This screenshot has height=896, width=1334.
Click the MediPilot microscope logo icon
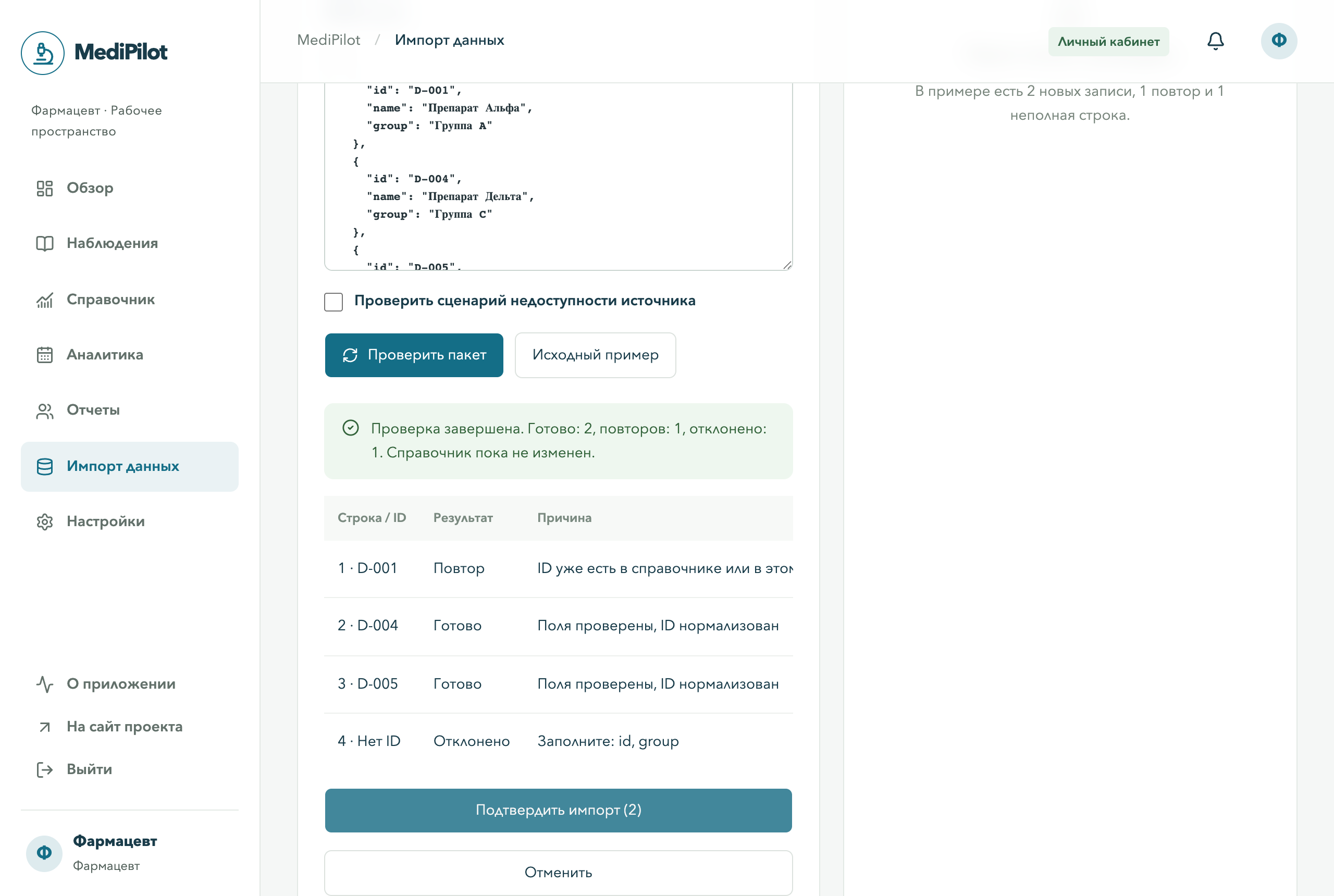(42, 53)
